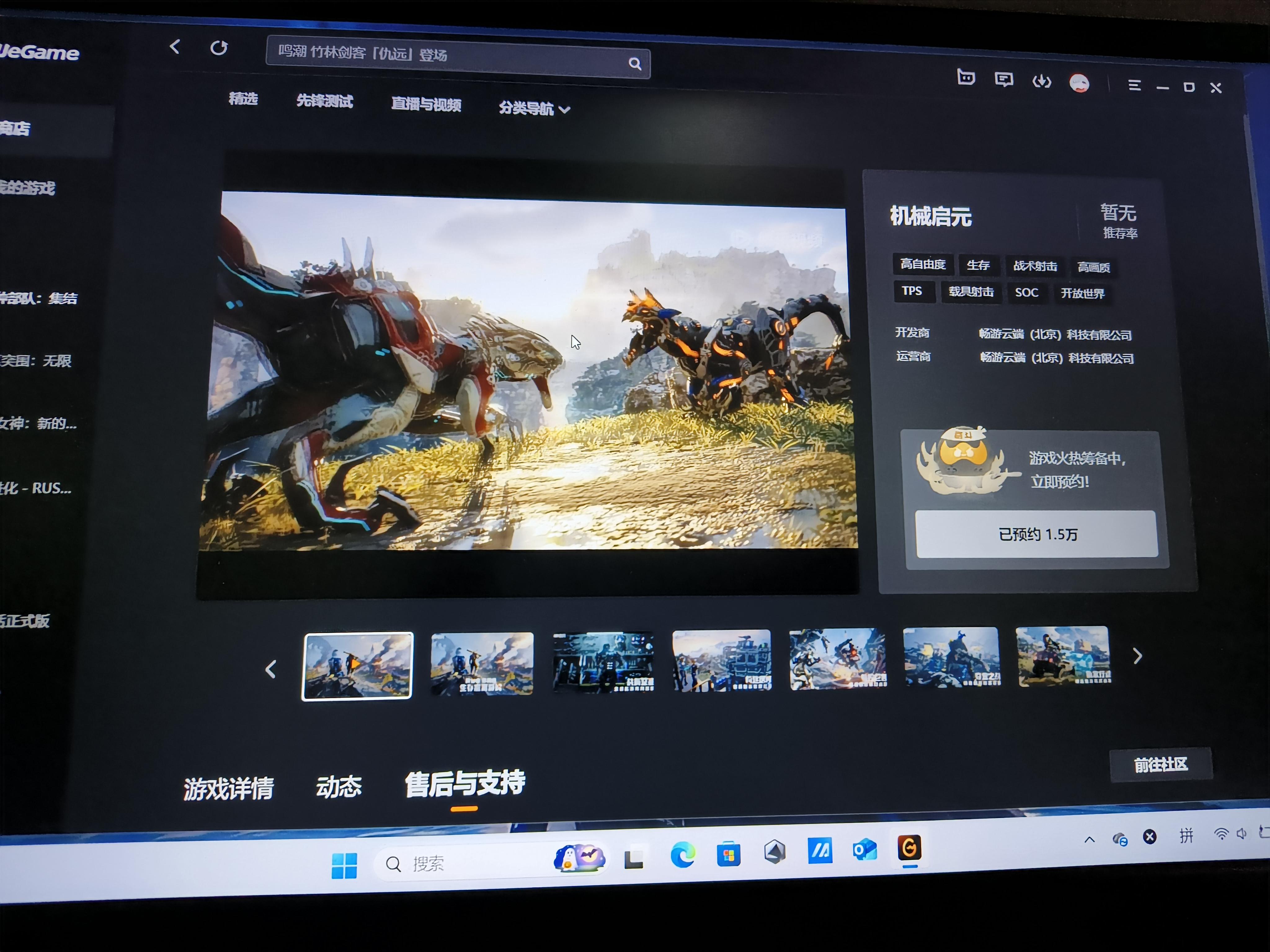Click the search magnifier icon
The image size is (1270, 952).
[634, 64]
